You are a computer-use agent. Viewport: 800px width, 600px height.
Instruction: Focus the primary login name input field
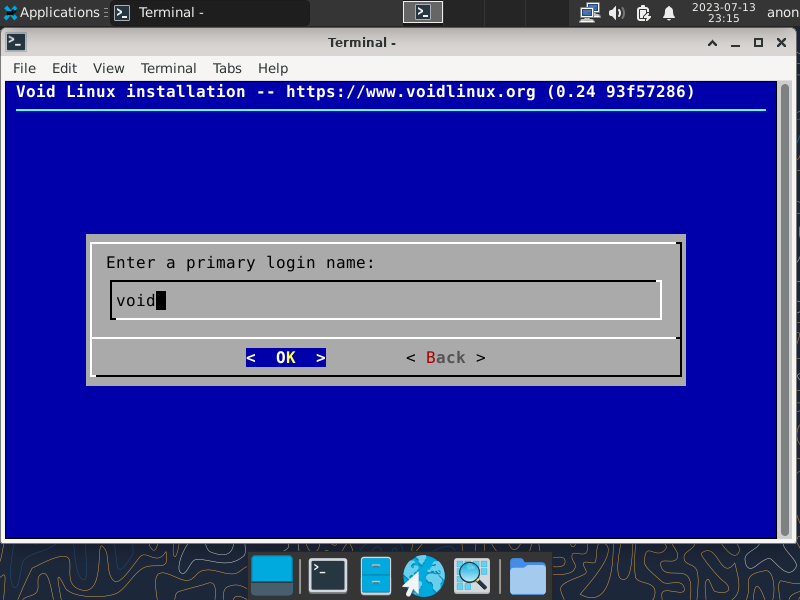(x=386, y=300)
